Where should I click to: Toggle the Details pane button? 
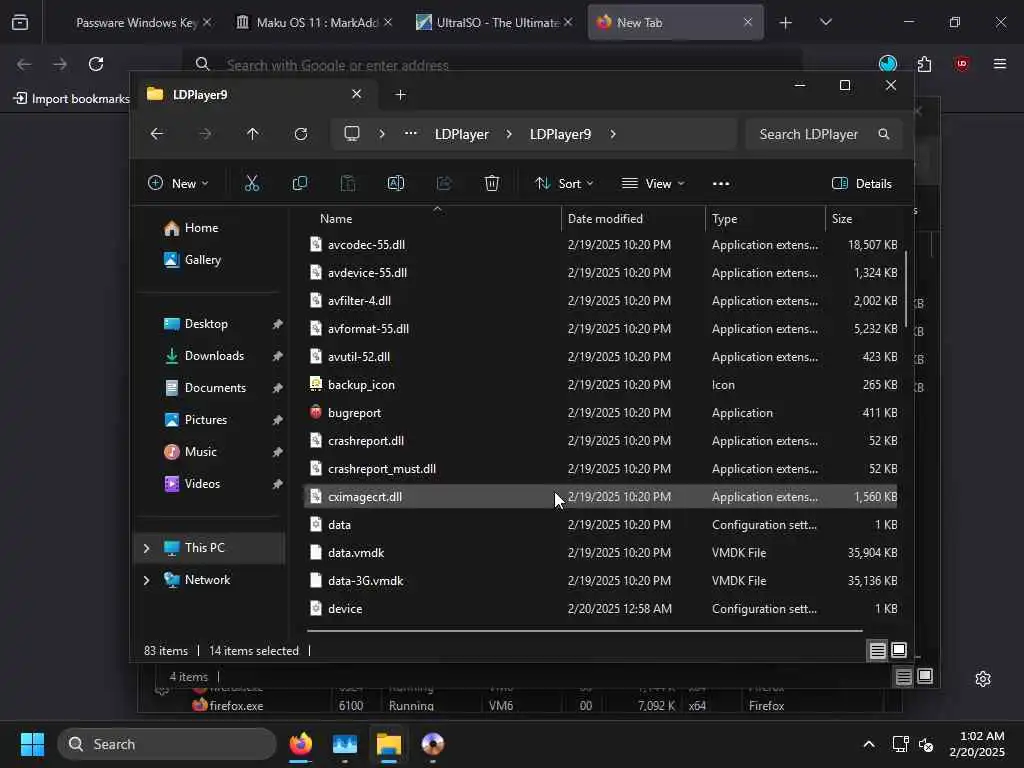862,184
